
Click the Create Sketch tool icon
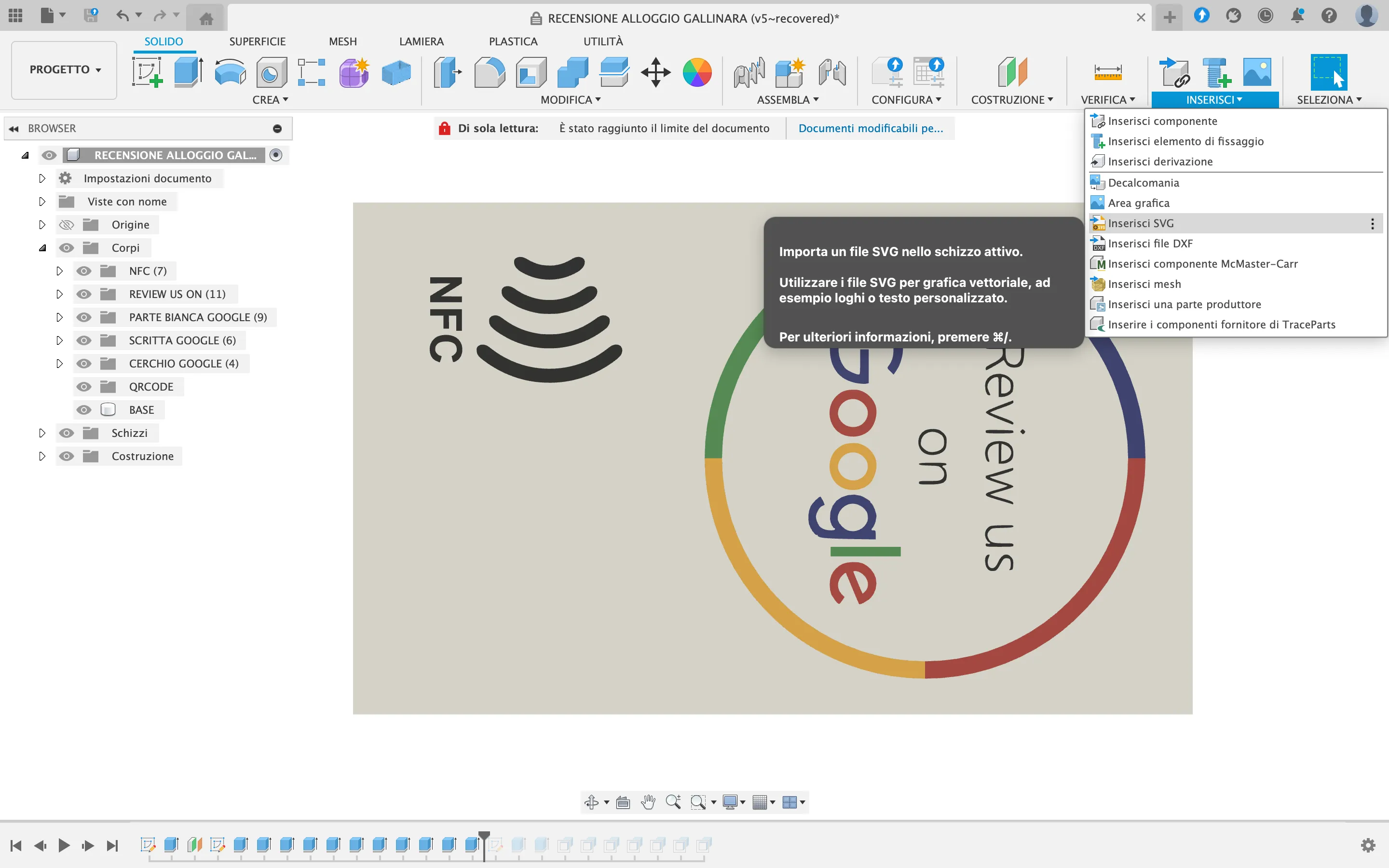tap(147, 72)
